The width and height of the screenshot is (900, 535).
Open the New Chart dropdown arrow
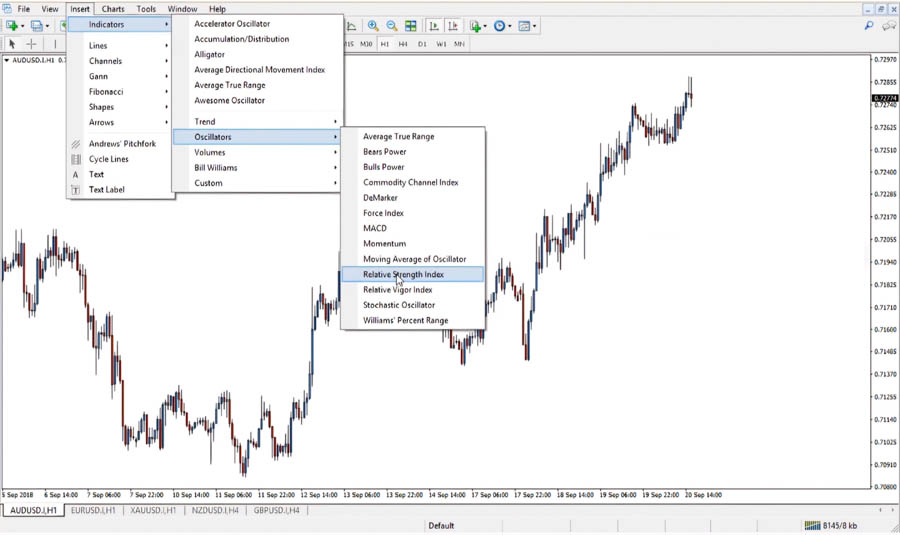click(x=22, y=26)
